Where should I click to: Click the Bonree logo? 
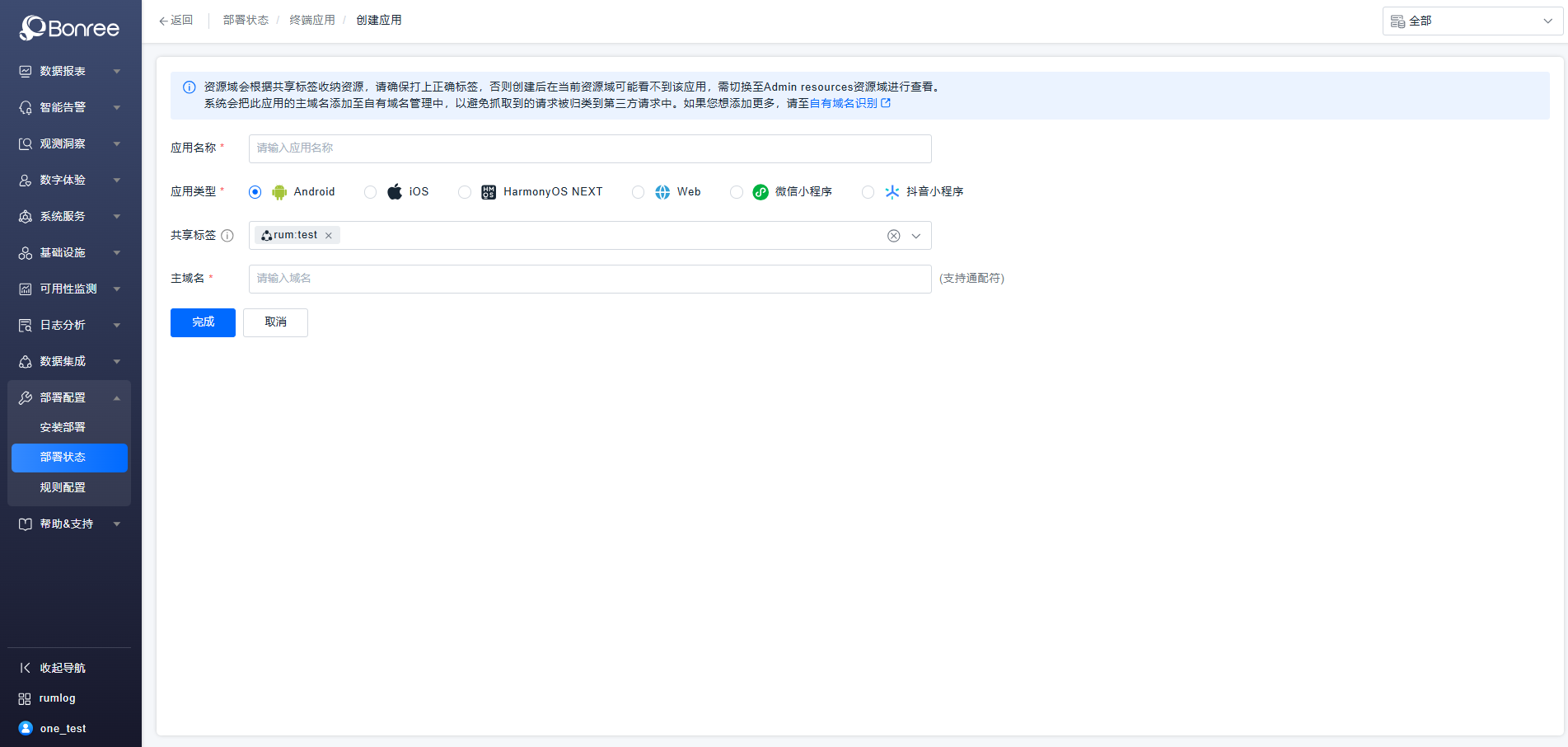tap(69, 28)
